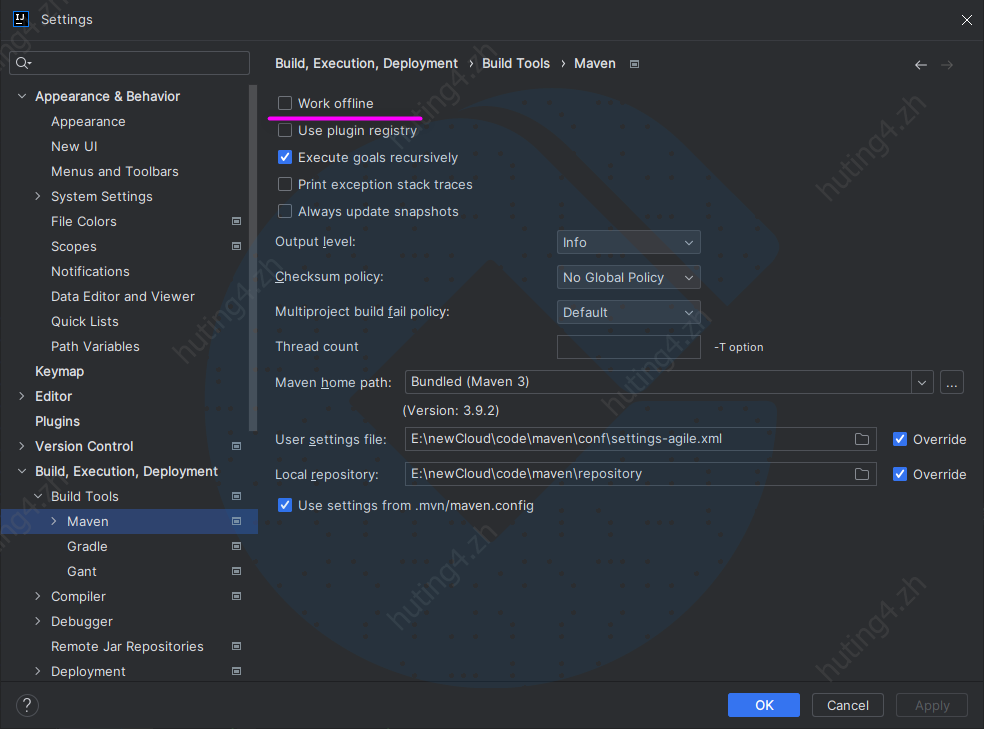Open Plugins settings

(x=58, y=422)
